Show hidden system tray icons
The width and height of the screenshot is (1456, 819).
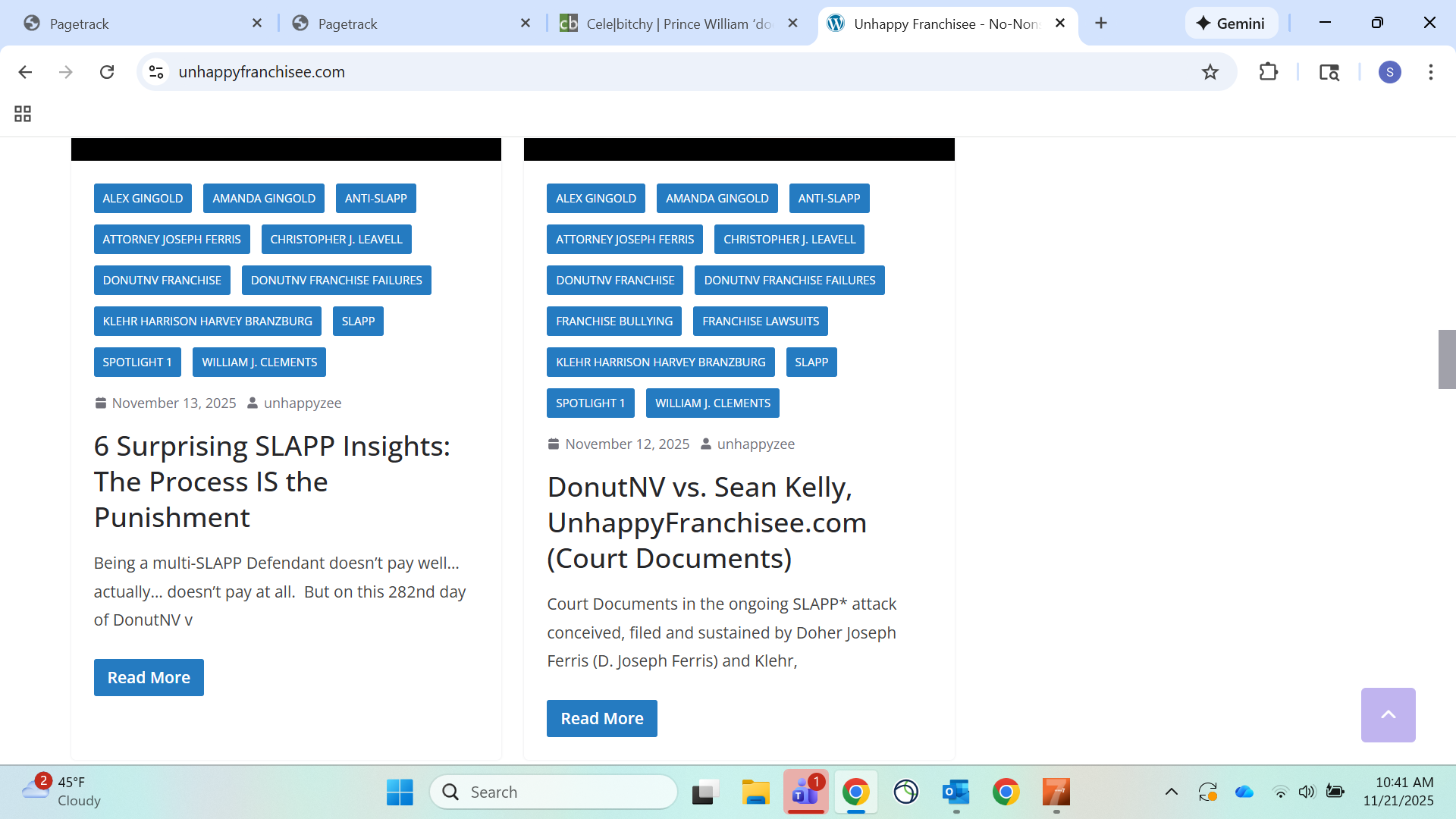pos(1171,792)
